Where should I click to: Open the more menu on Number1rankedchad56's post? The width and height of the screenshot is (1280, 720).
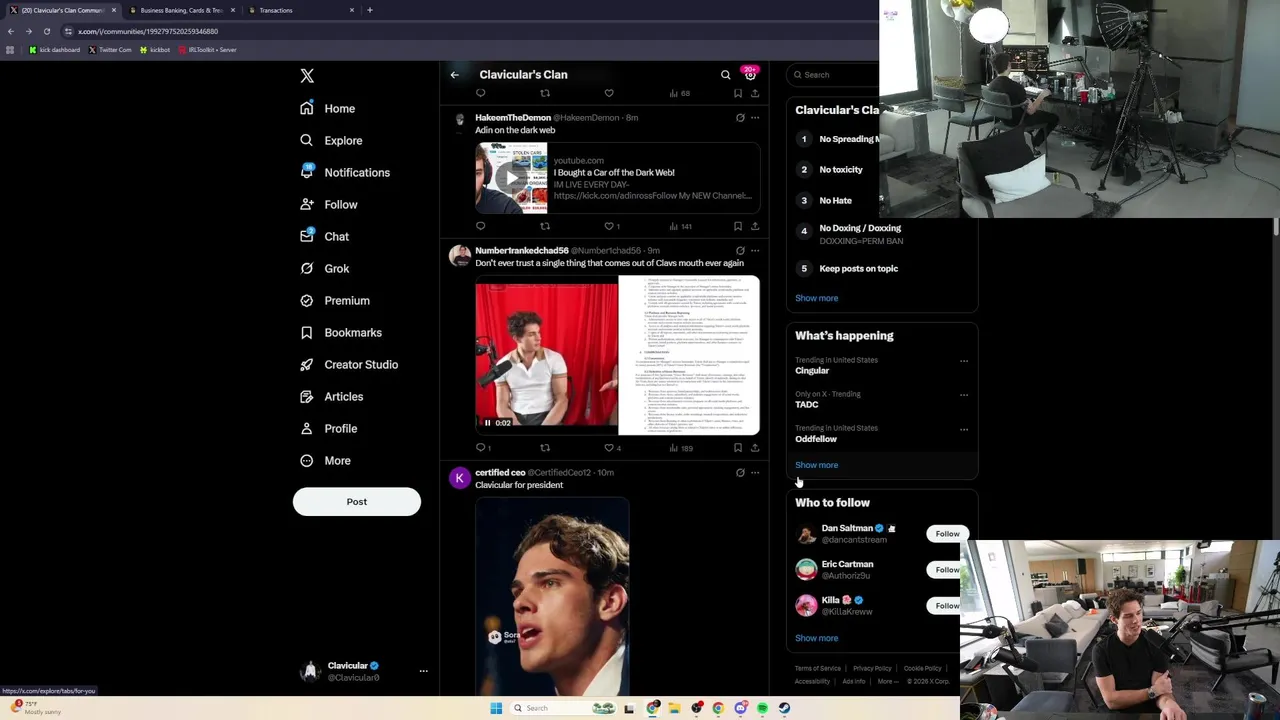pos(755,251)
